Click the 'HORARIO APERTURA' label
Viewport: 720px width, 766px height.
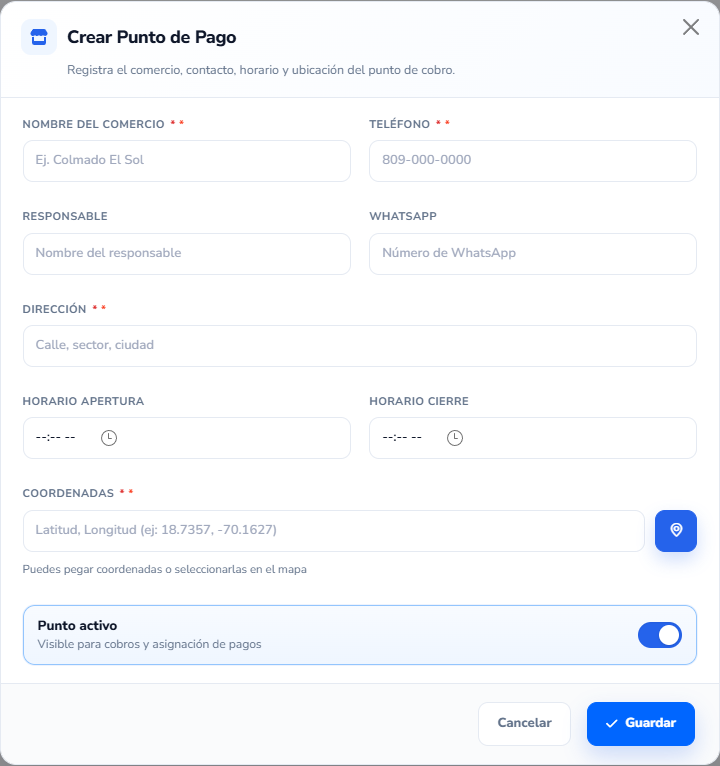coord(83,401)
